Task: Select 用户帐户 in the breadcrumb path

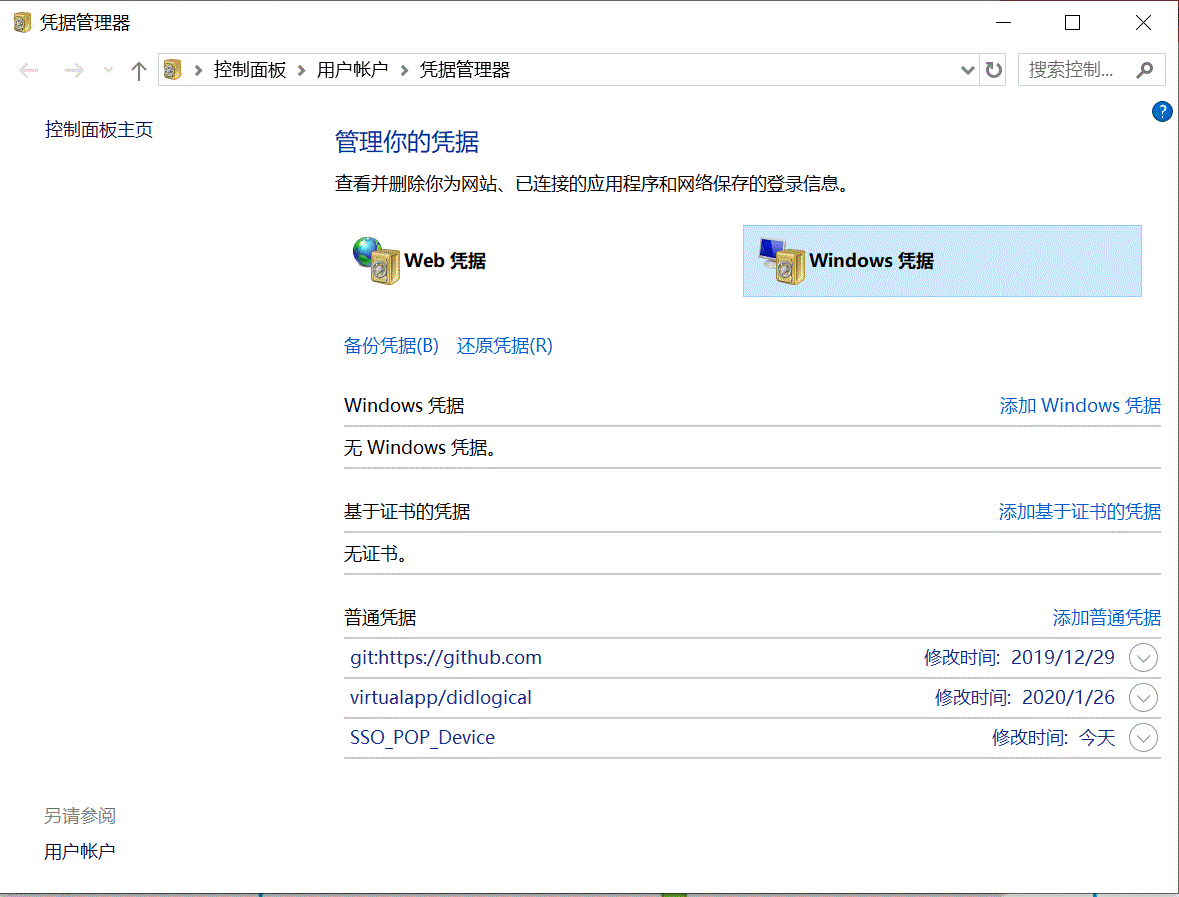Action: point(352,70)
